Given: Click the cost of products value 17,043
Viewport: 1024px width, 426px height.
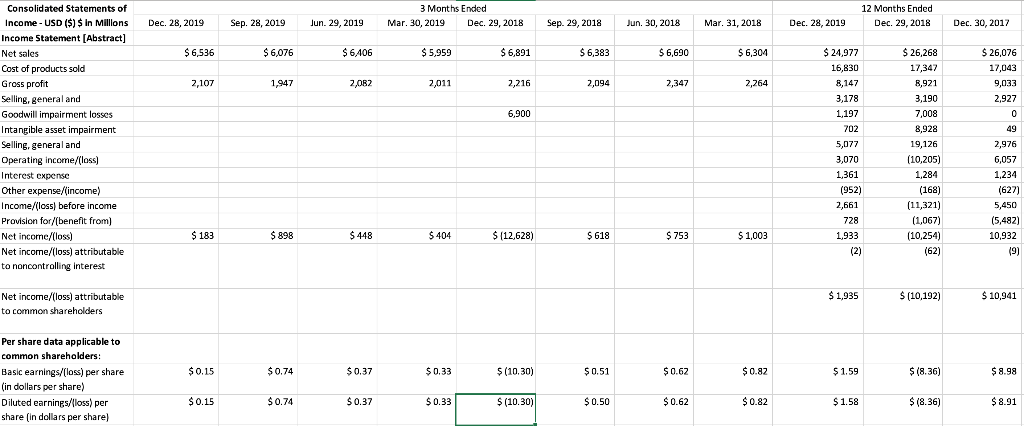Looking at the screenshot, I should pyautogui.click(x=1002, y=68).
